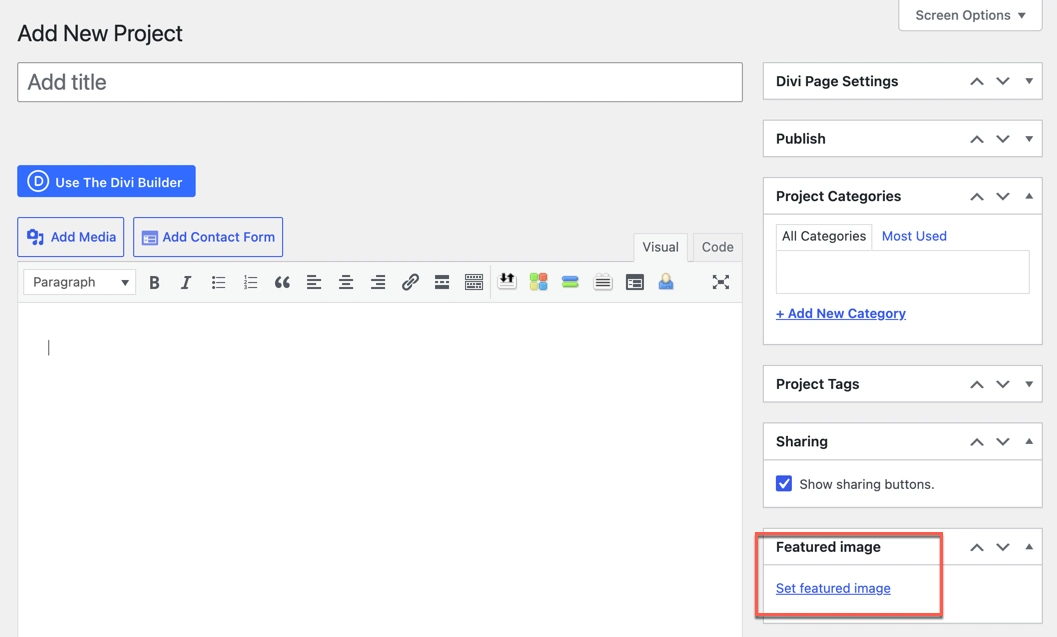The width and height of the screenshot is (1057, 637).
Task: Click the person avatar shortcode icon
Action: coord(666,282)
